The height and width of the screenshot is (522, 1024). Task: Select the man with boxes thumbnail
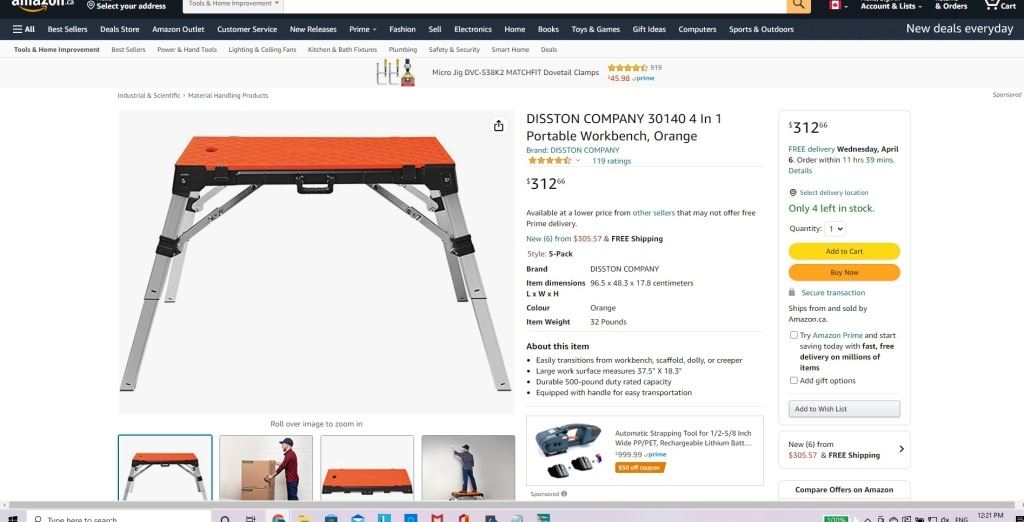pos(266,468)
